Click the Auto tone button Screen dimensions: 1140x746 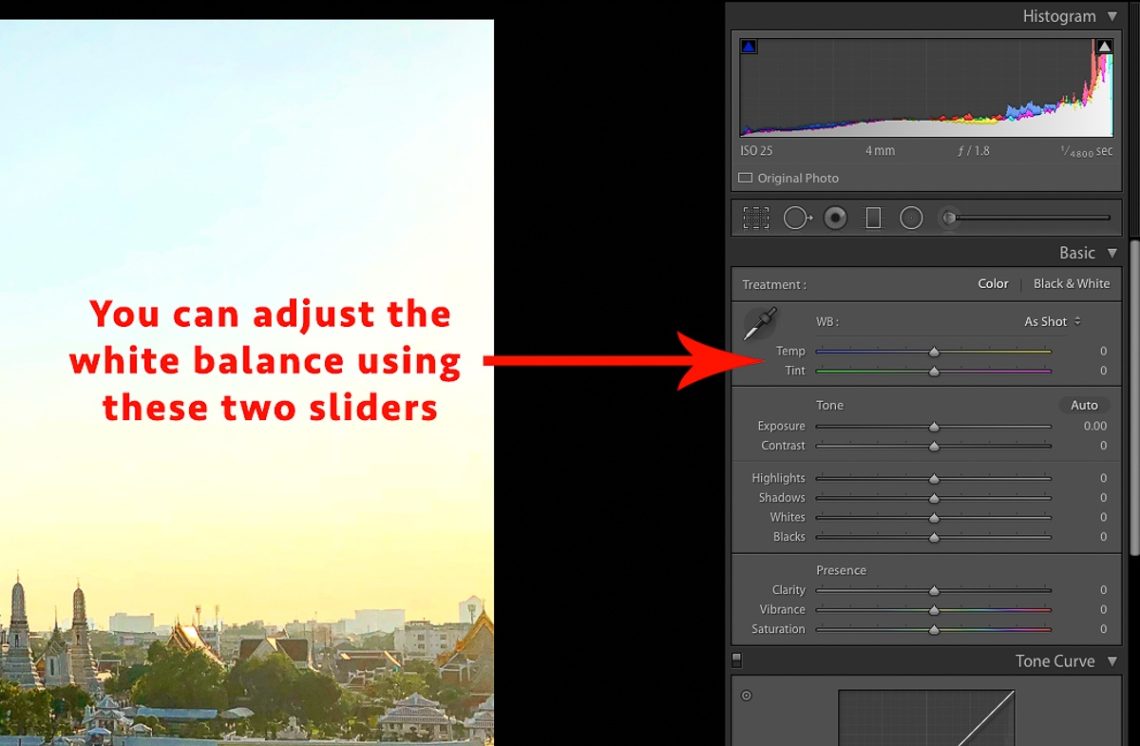coord(1084,406)
